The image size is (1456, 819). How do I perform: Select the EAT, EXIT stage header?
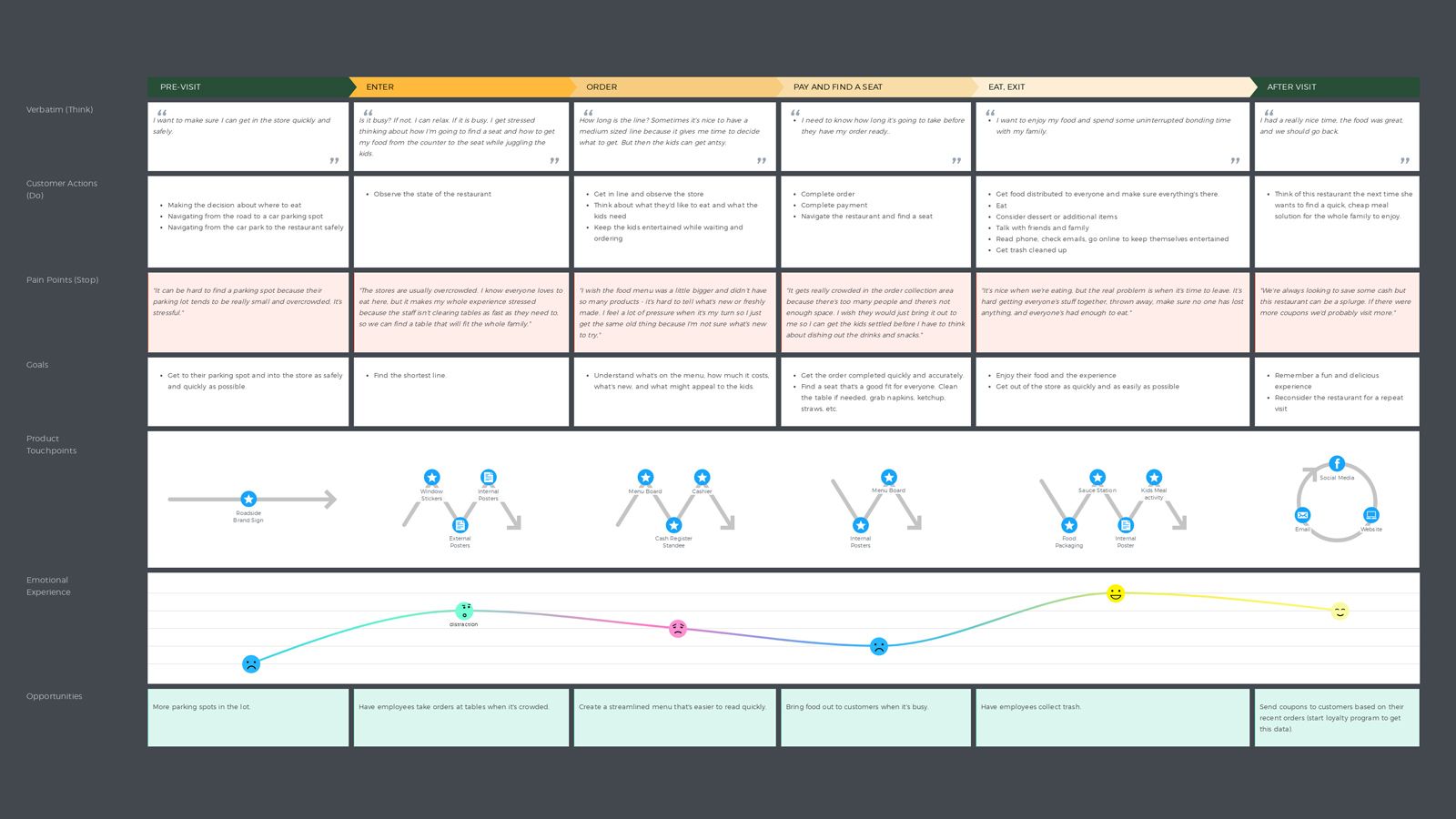click(x=1114, y=87)
